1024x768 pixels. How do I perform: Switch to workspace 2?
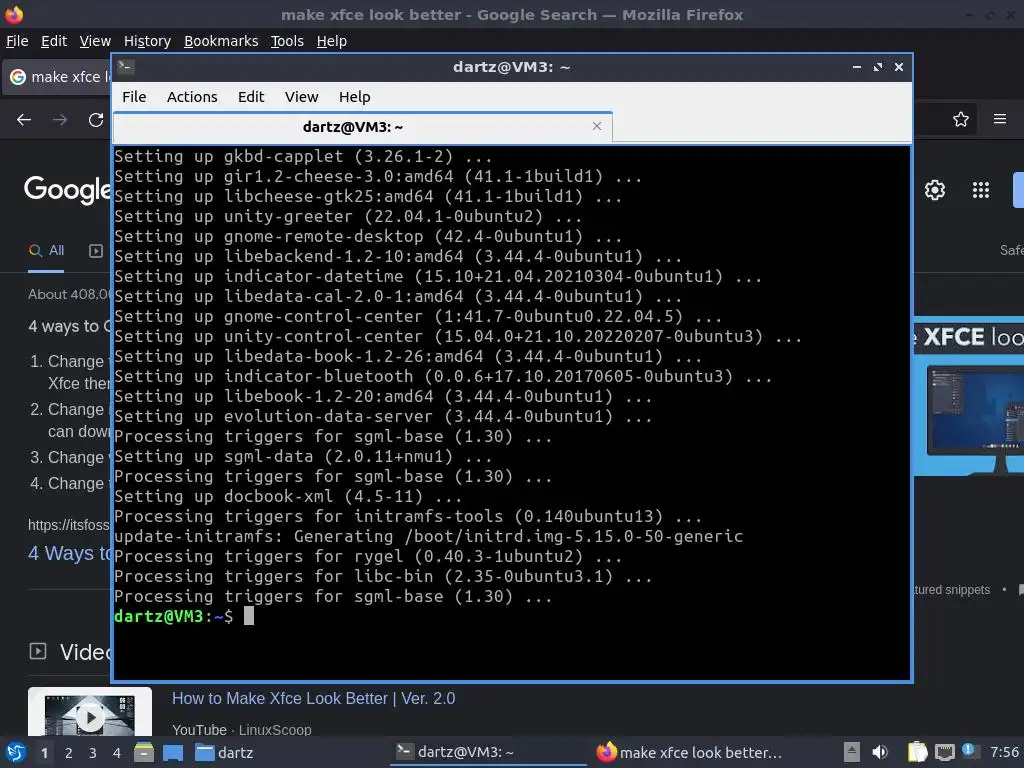coord(69,753)
